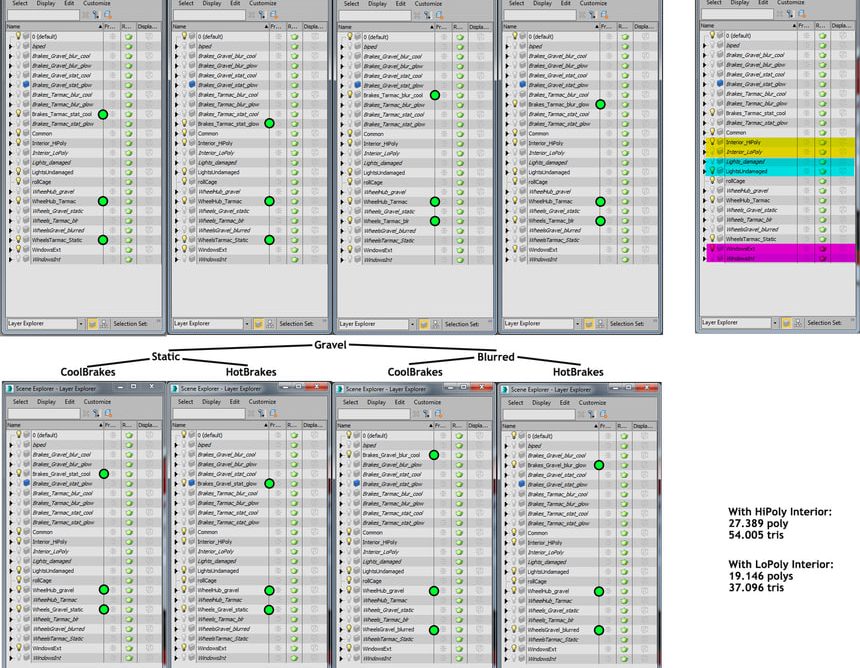Image resolution: width=860 pixels, height=668 pixels.
Task: Click Name column header in bottom-left panel
Action: coord(13,424)
